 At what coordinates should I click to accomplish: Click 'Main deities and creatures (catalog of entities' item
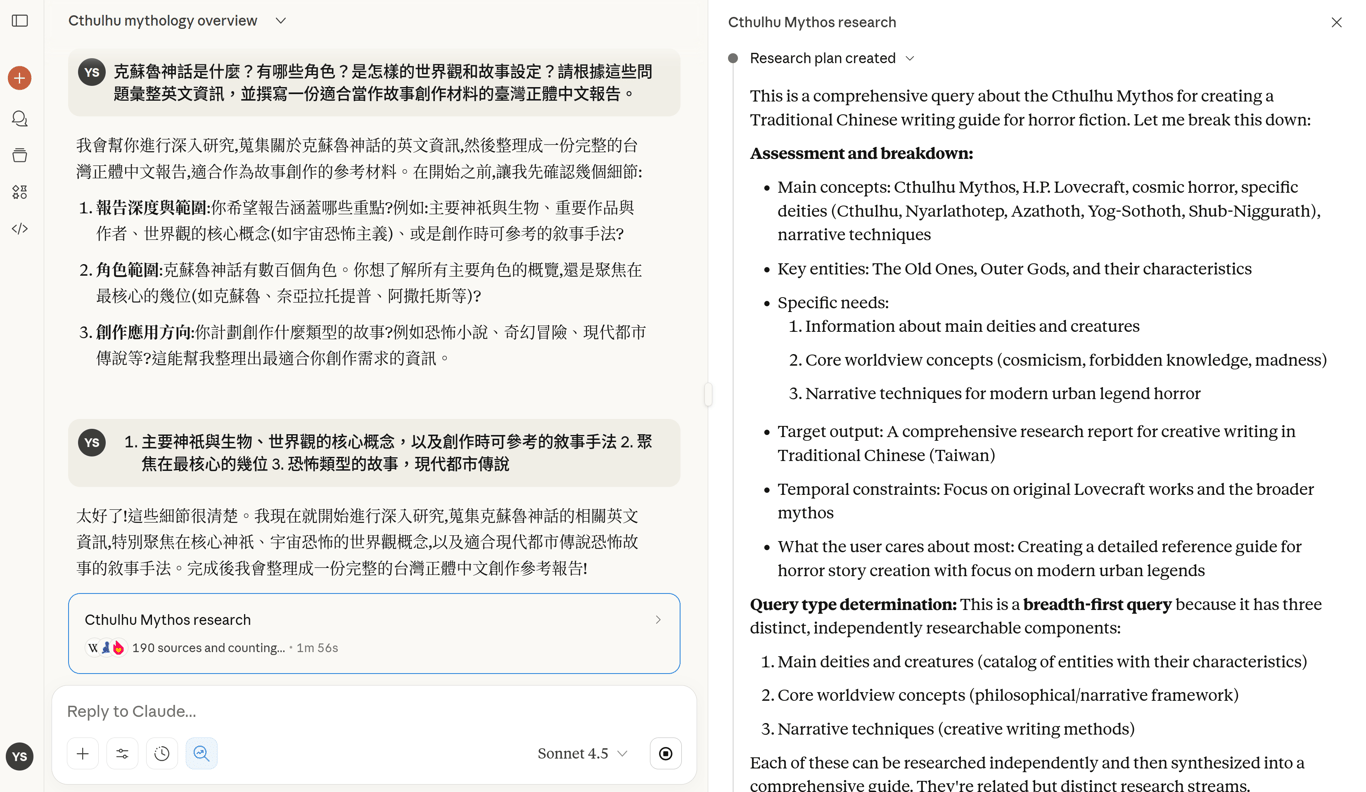point(1042,662)
